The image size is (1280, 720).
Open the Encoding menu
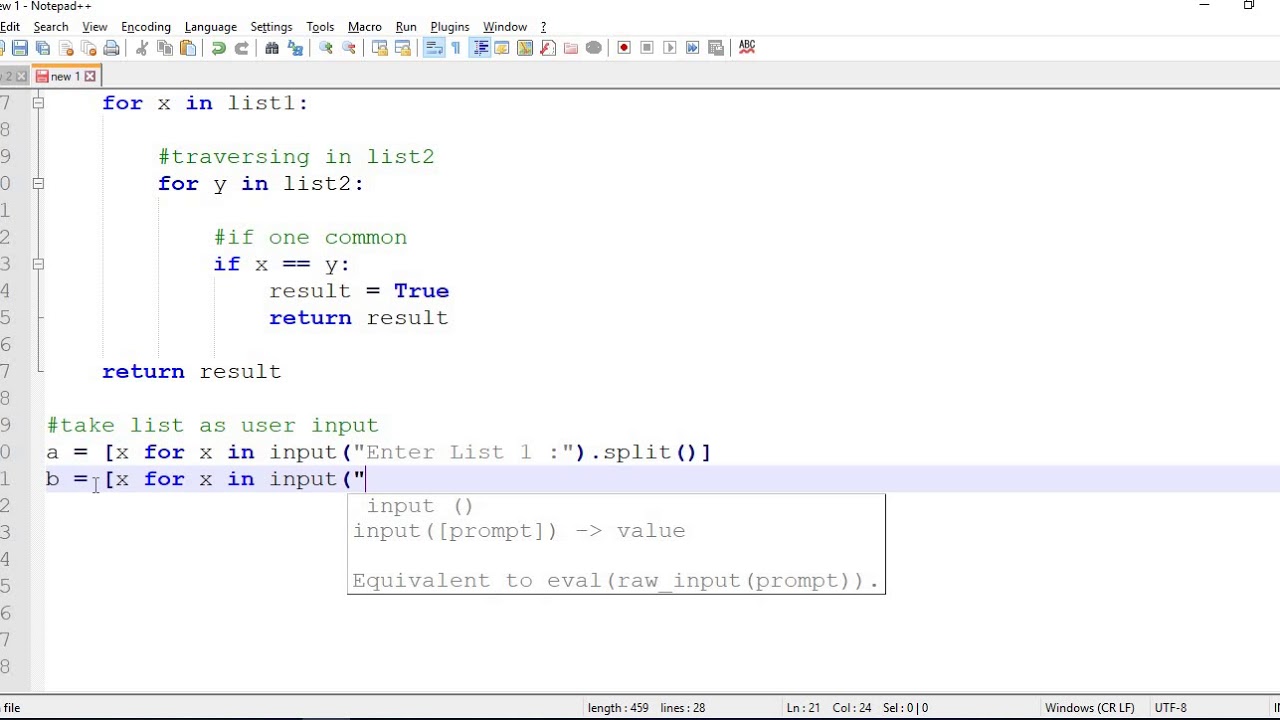pyautogui.click(x=146, y=27)
